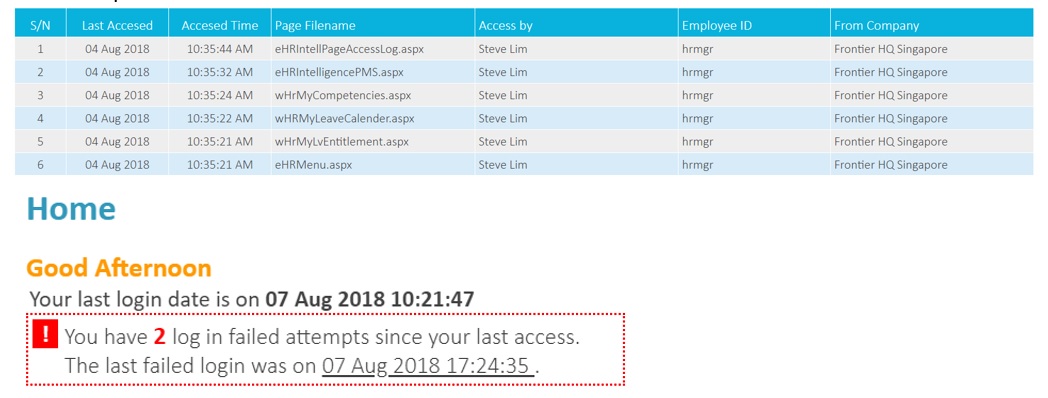
Task: Click the last login date 07 Aug 2018 10:21:47
Action: tap(370, 299)
